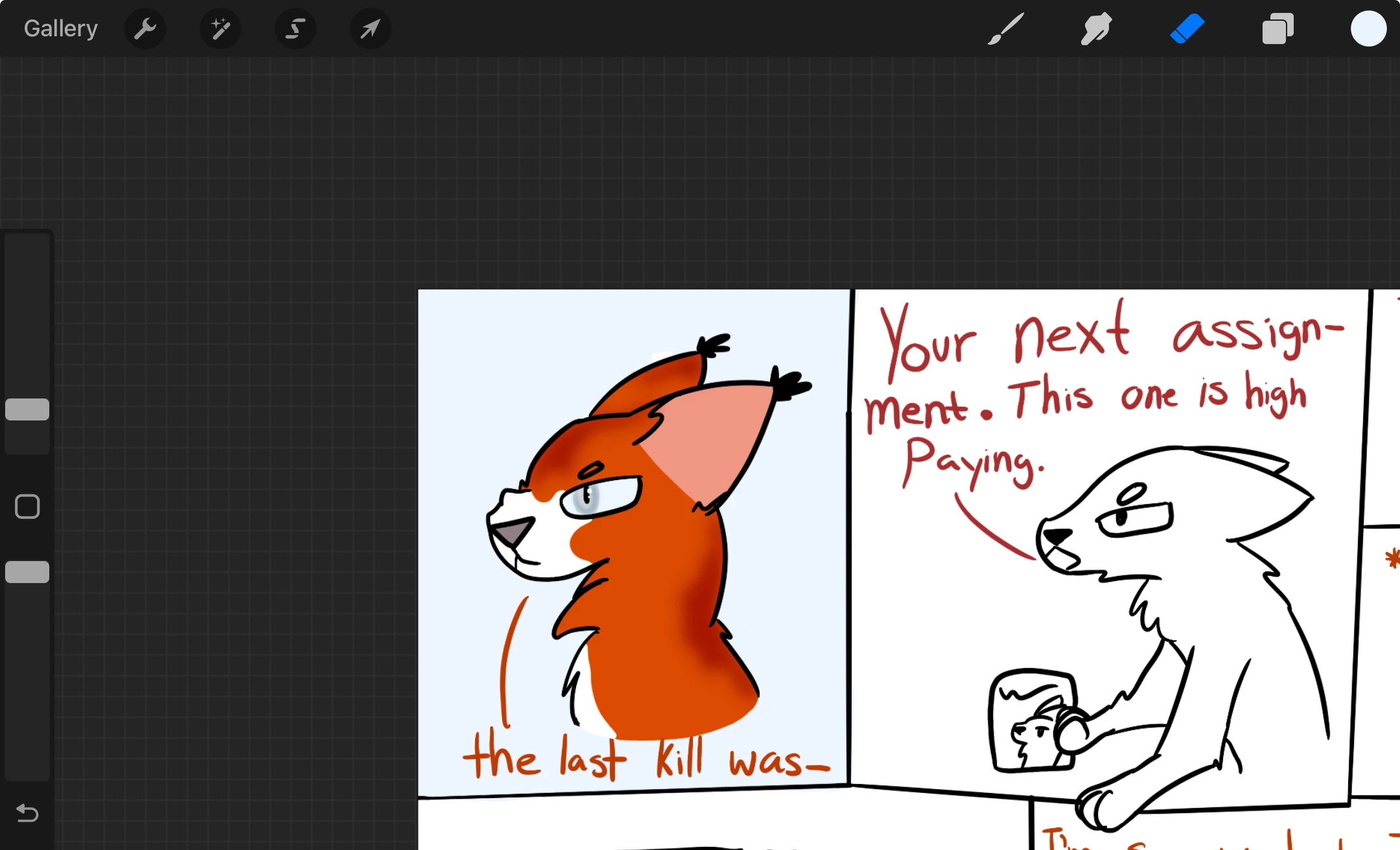
Task: Tap the undo arrow
Action: [27, 814]
